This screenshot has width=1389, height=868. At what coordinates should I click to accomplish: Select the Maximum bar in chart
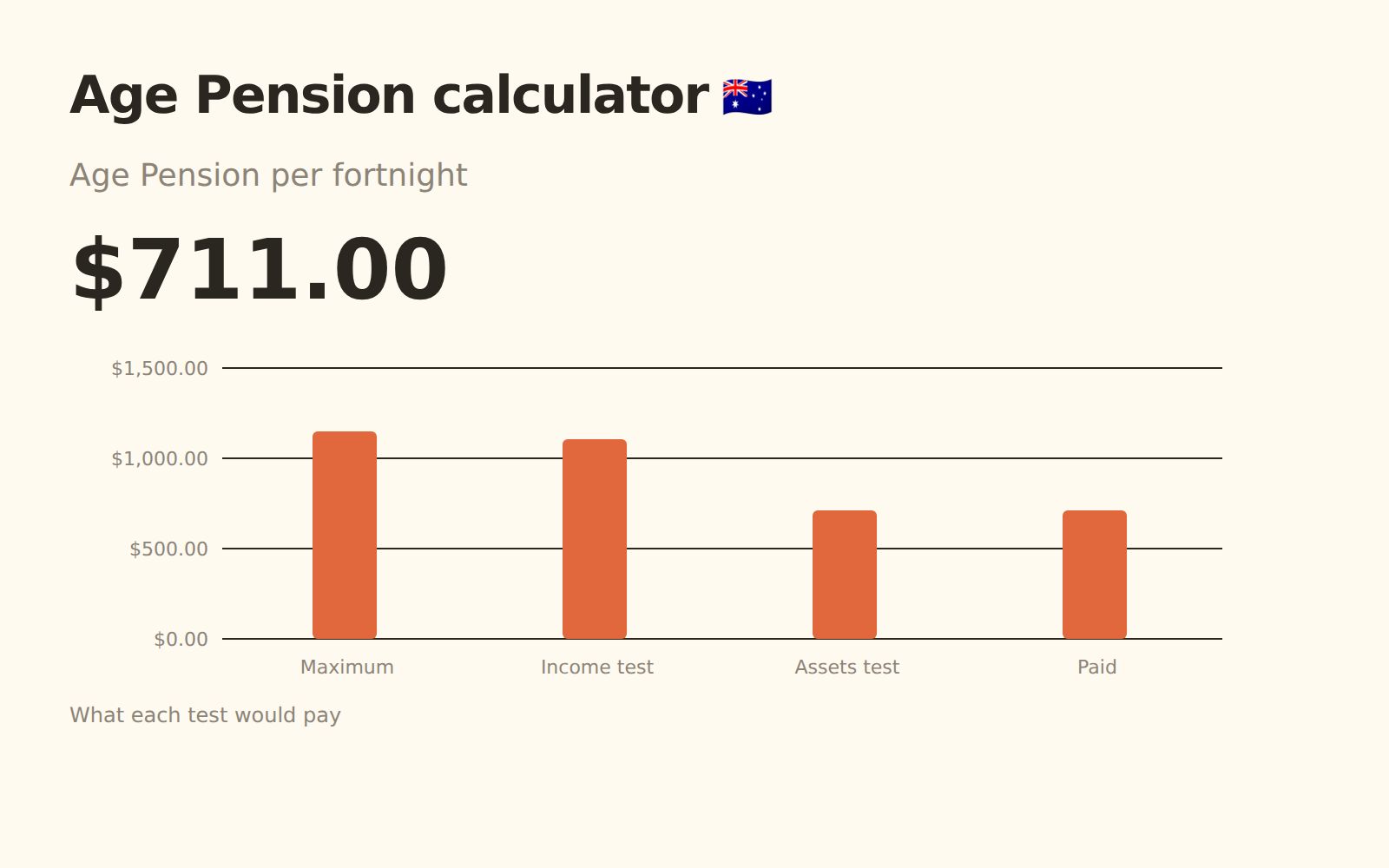click(345, 535)
